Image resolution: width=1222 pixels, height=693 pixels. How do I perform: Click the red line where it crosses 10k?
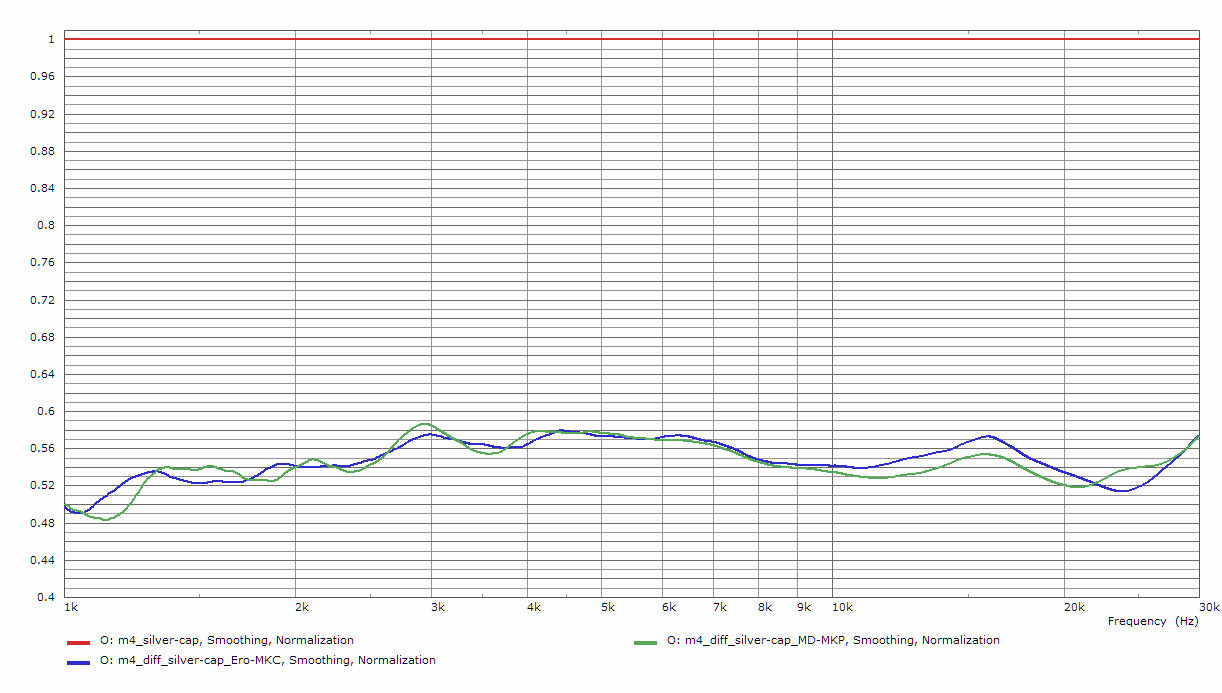[832, 39]
